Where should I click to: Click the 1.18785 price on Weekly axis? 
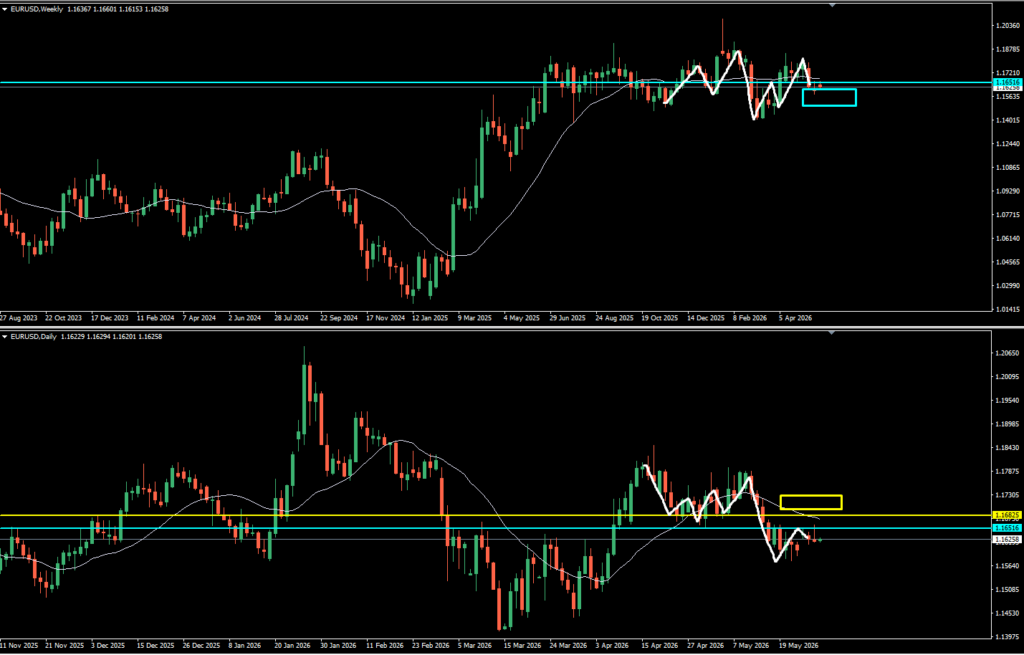point(1008,50)
